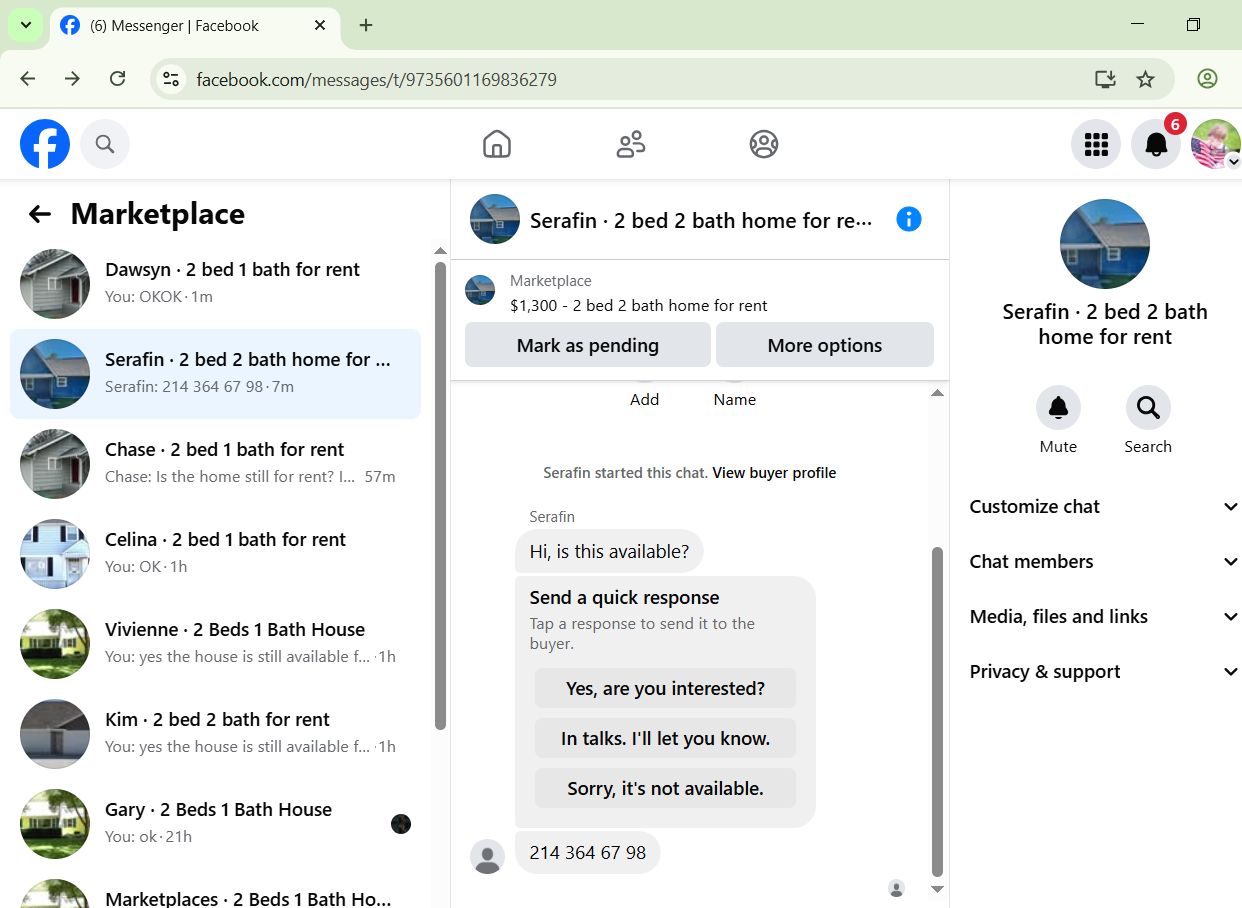Click the 'Hi, is this available?' message
The image size is (1242, 908).
[x=609, y=551]
